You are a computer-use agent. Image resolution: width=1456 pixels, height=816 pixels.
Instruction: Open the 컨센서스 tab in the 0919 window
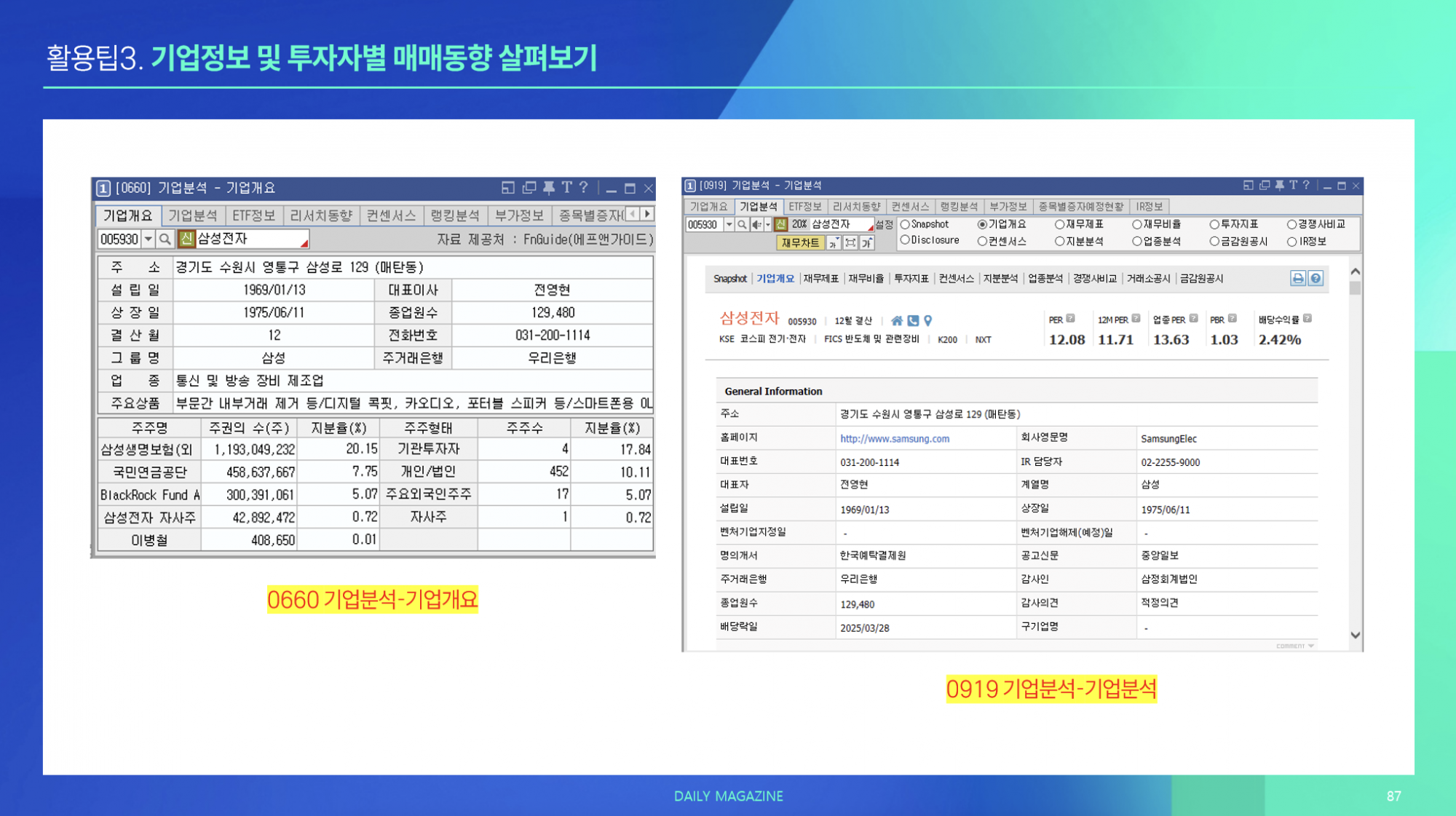point(910,206)
